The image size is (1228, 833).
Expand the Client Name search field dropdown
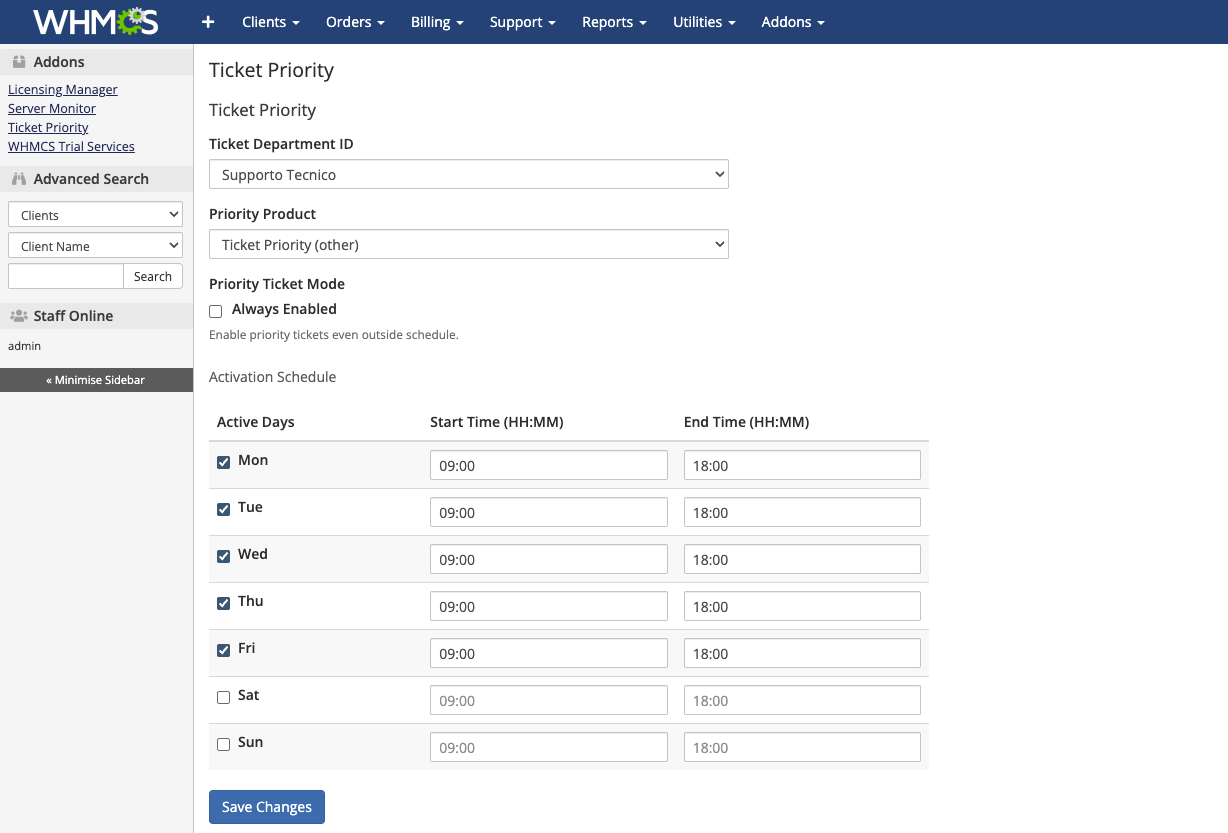[95, 246]
